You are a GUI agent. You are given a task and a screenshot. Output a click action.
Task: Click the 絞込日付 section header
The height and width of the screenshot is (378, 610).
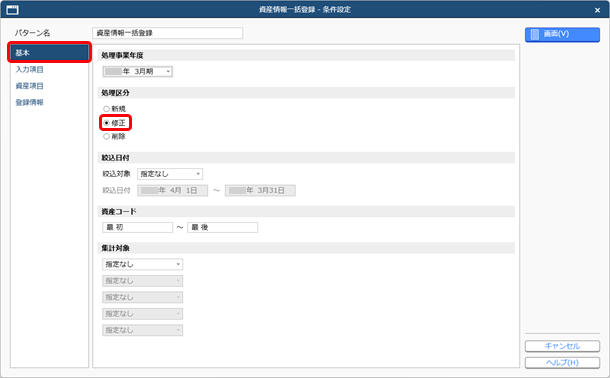[306, 158]
